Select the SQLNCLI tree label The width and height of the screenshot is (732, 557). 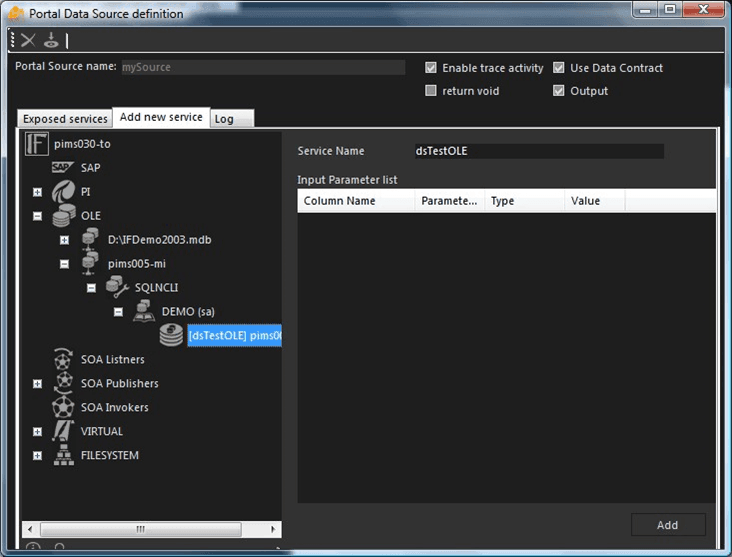(156, 288)
